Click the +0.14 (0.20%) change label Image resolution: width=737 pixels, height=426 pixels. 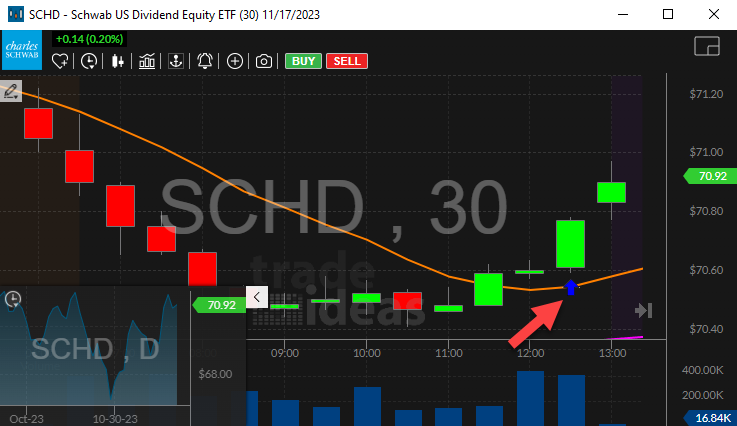coord(89,39)
